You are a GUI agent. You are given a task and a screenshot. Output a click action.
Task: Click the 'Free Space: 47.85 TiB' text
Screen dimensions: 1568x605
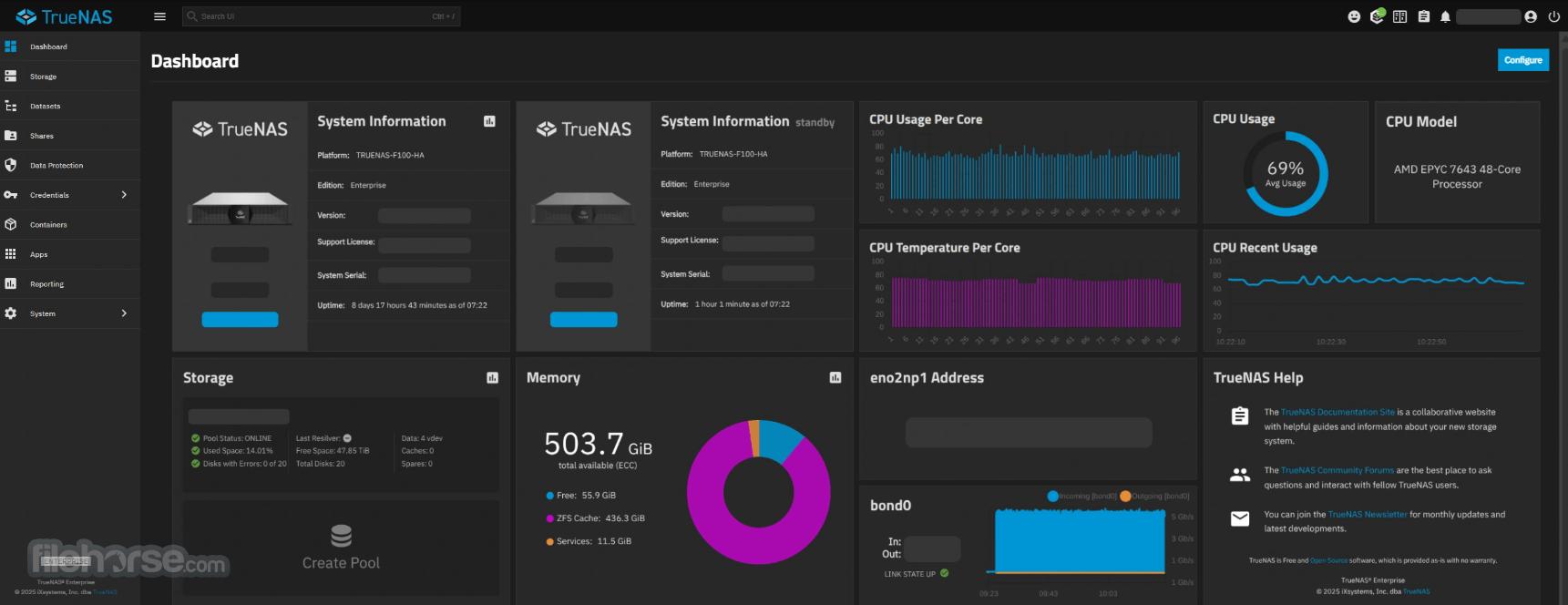click(x=333, y=451)
